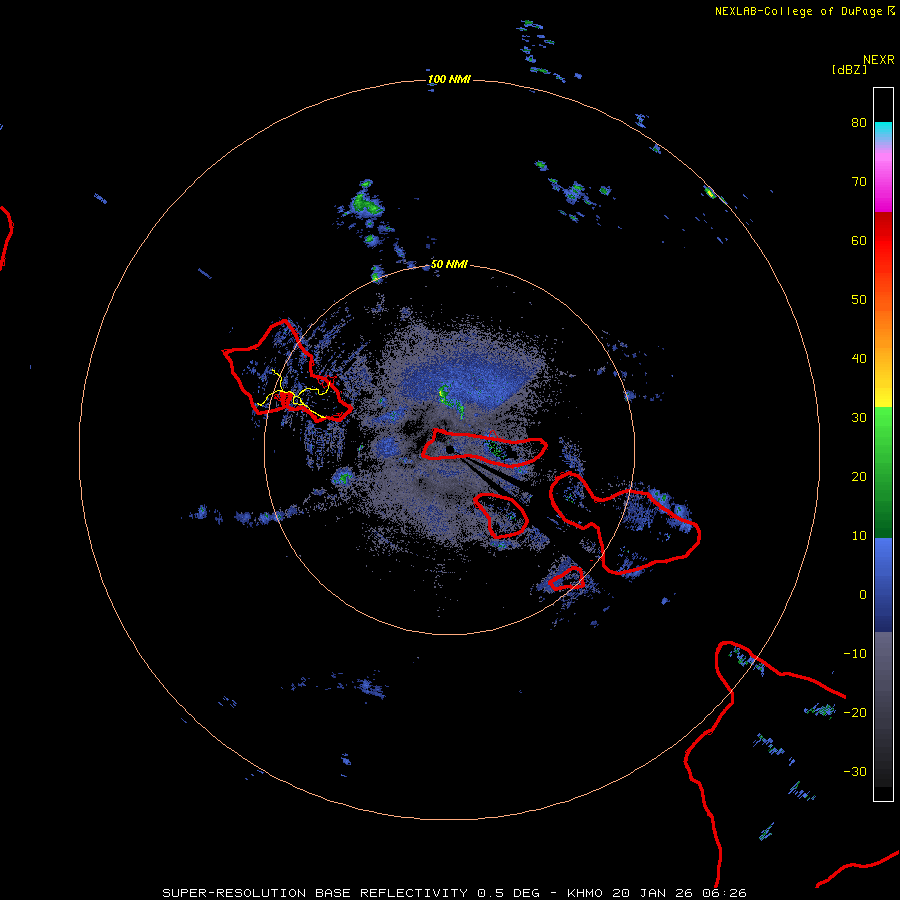Click the 80 value on the dBZ scale
Screen dimensions: 900x900
[859, 123]
